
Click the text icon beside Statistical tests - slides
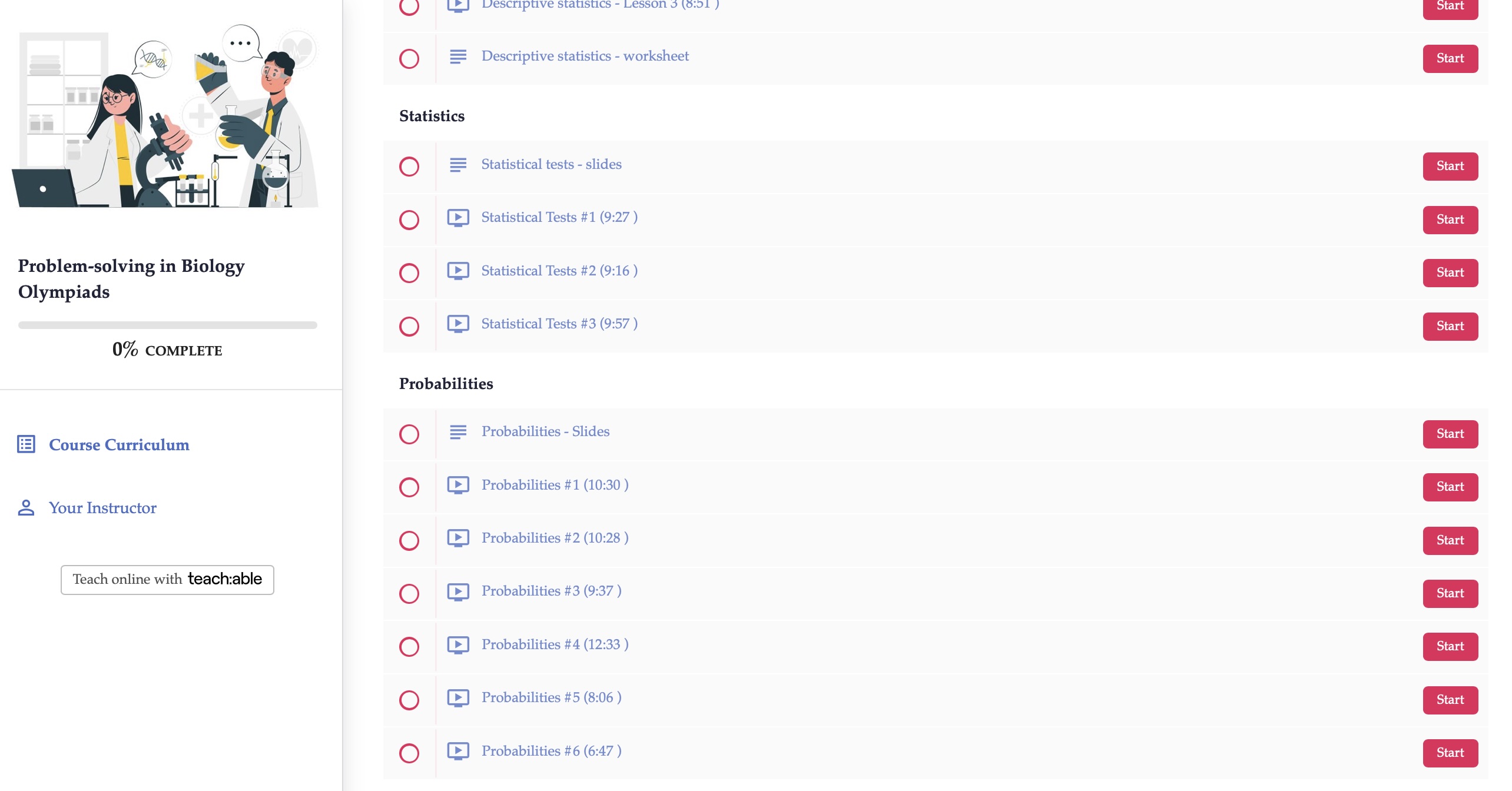457,165
